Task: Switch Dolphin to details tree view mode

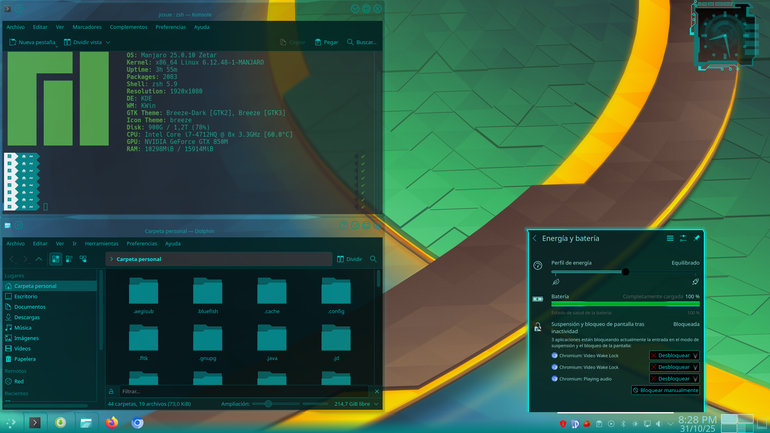Action: tap(83, 259)
